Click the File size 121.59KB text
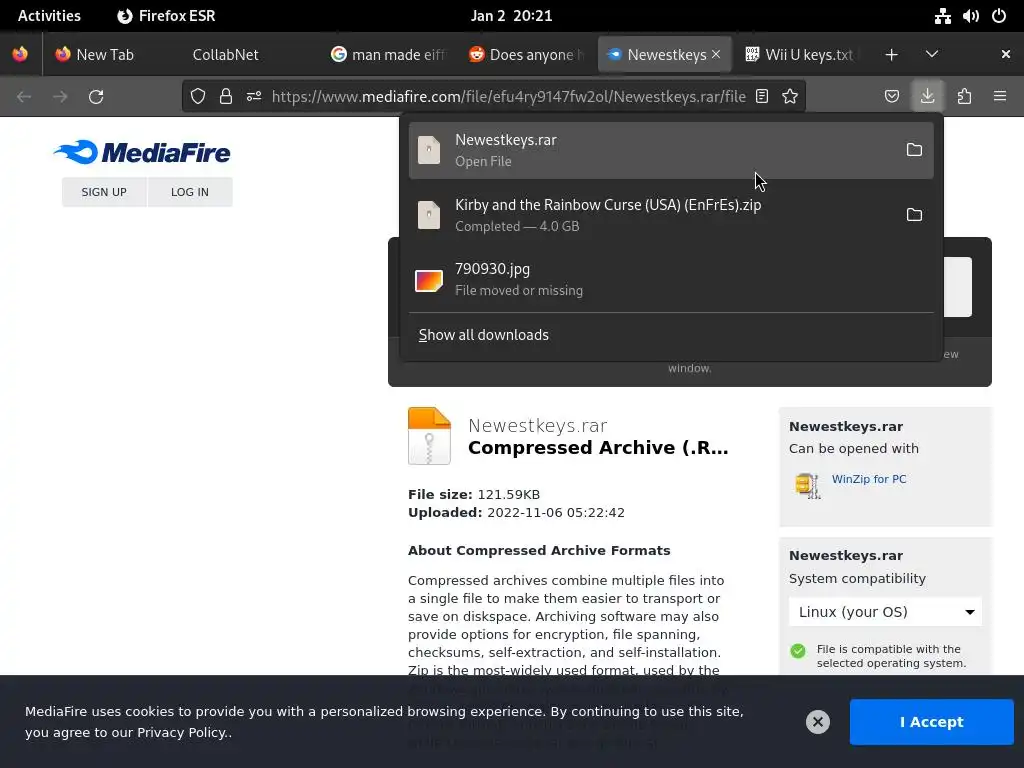 (474, 494)
